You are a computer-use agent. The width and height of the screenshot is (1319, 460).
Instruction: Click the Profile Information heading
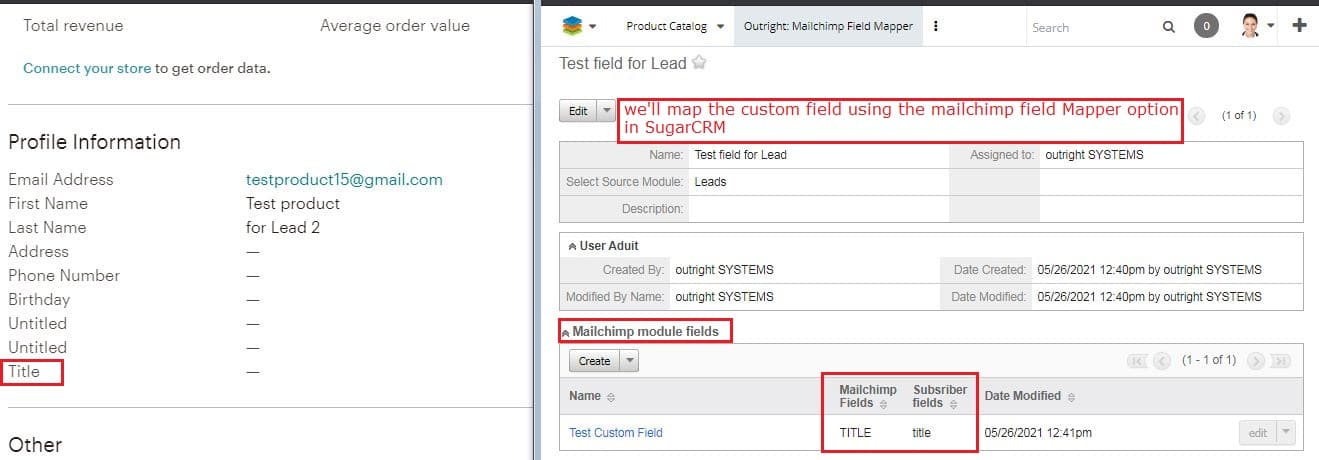pyautogui.click(x=95, y=142)
